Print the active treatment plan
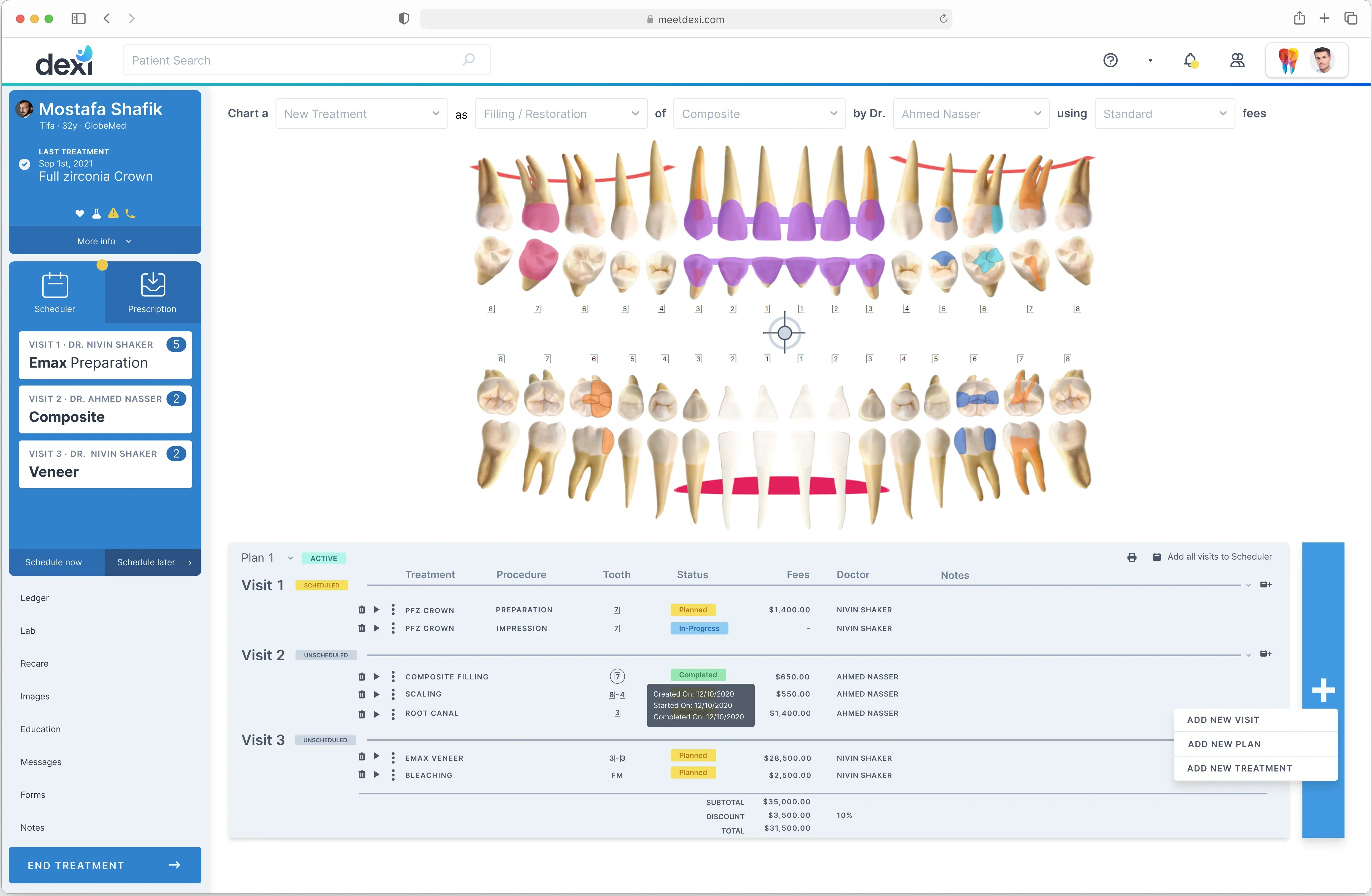This screenshot has width=1372, height=896. [x=1132, y=557]
